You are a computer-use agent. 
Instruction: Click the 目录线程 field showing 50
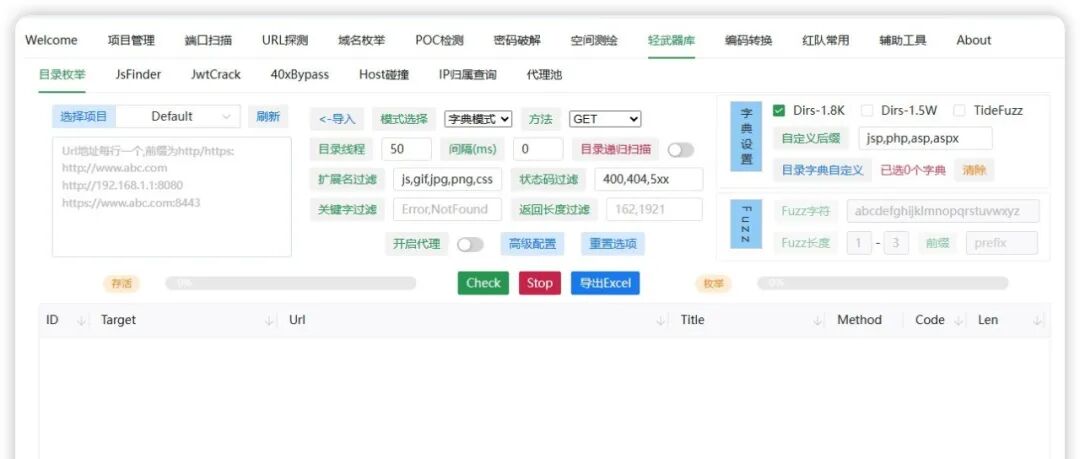coord(406,150)
